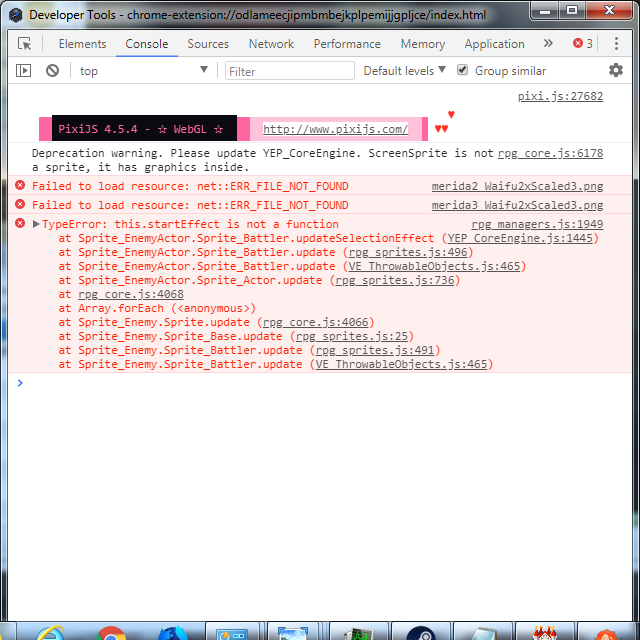Viewport: 640px width, 640px height.
Task: Open rpg_sprites.js:736 stack link
Action: click(x=395, y=280)
